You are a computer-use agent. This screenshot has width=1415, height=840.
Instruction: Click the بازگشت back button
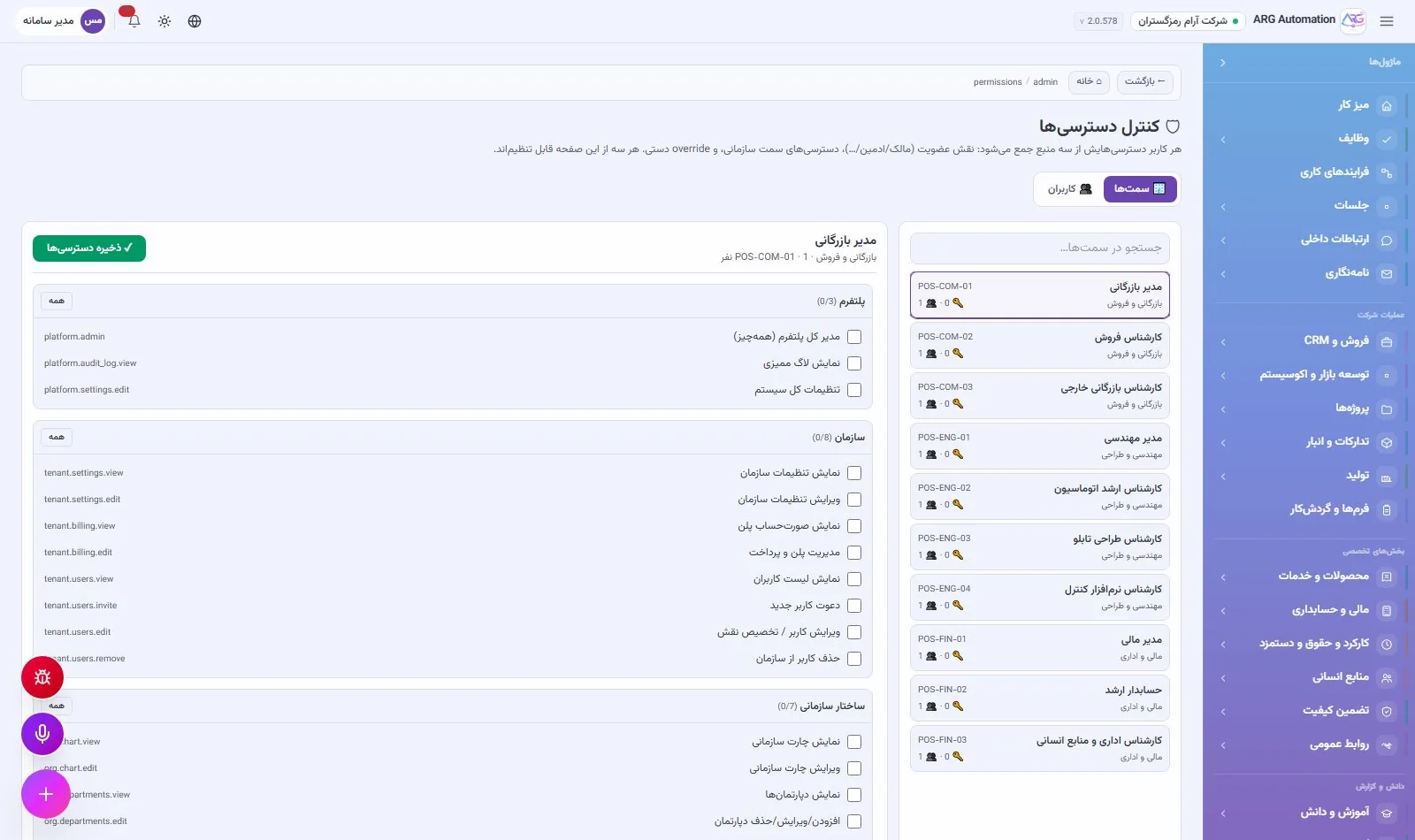(x=1145, y=82)
